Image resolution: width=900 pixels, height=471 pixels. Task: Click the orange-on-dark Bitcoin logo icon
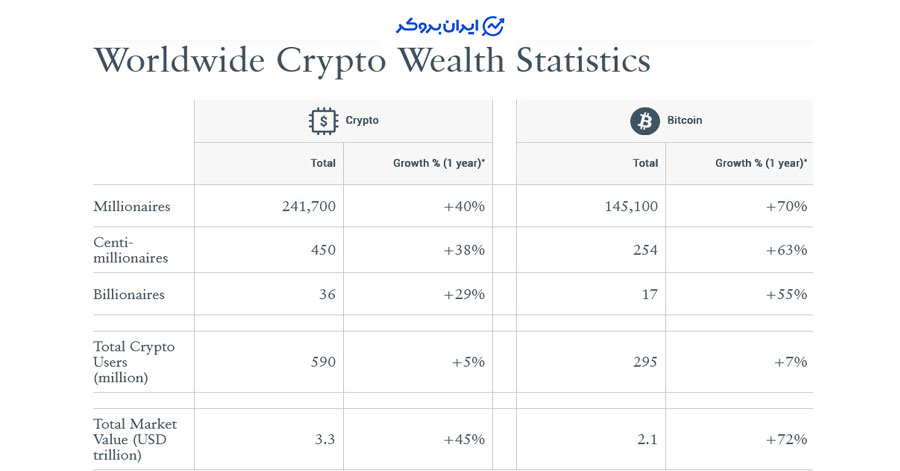645,121
